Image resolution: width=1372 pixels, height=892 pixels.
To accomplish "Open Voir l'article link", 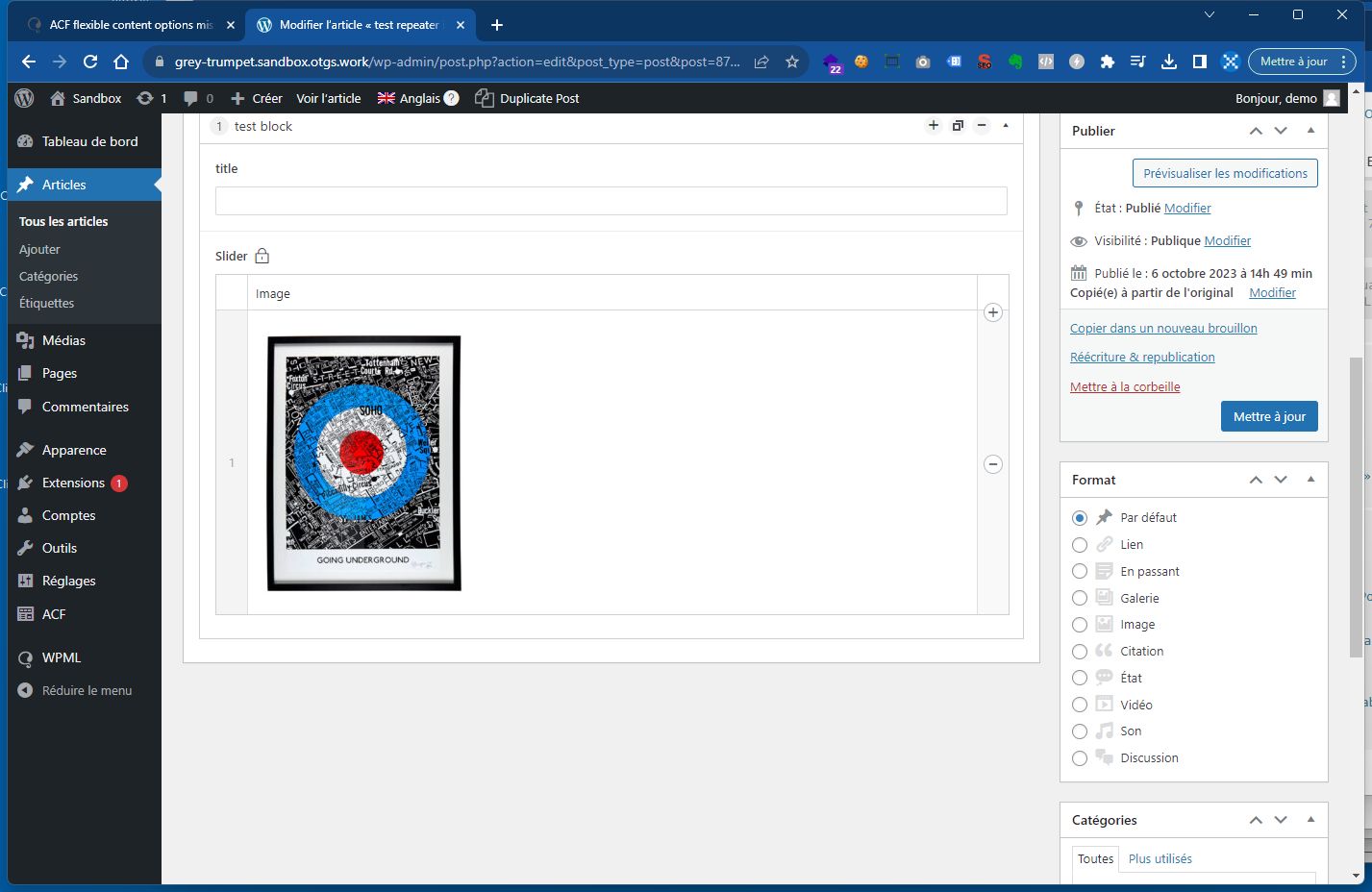I will [x=329, y=98].
